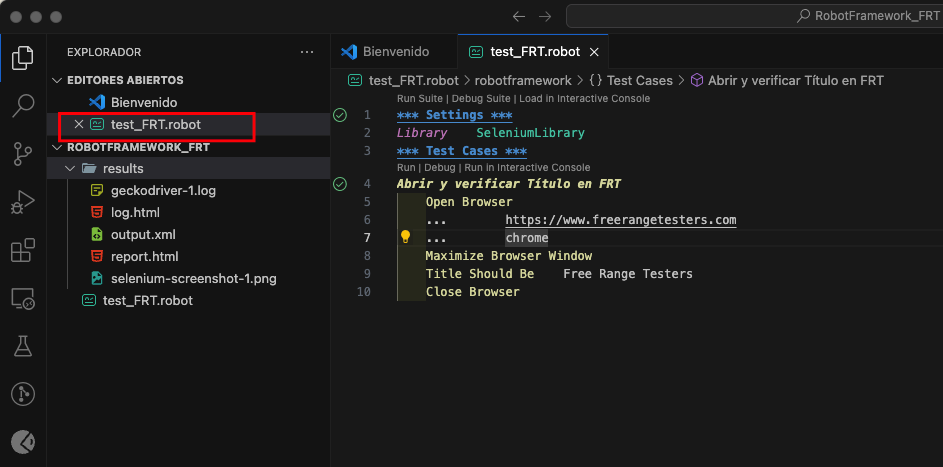This screenshot has height=467, width=943.
Task: Click the Run Suite code lens link
Action: tap(421, 99)
